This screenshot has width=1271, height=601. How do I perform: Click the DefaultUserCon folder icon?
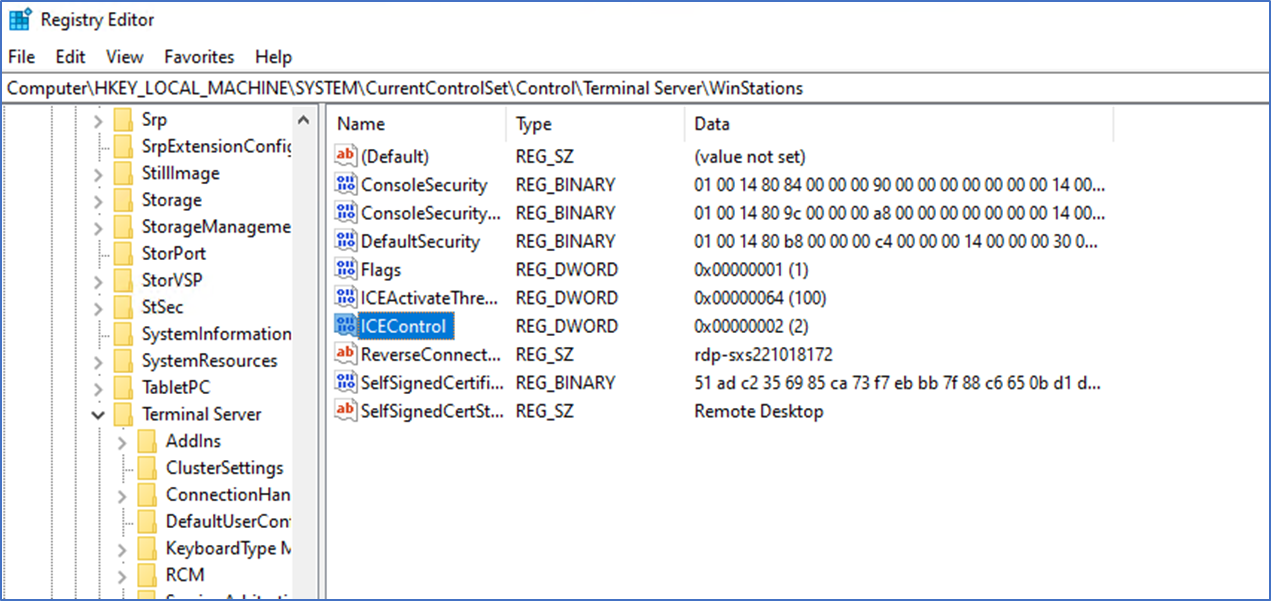coord(148,522)
